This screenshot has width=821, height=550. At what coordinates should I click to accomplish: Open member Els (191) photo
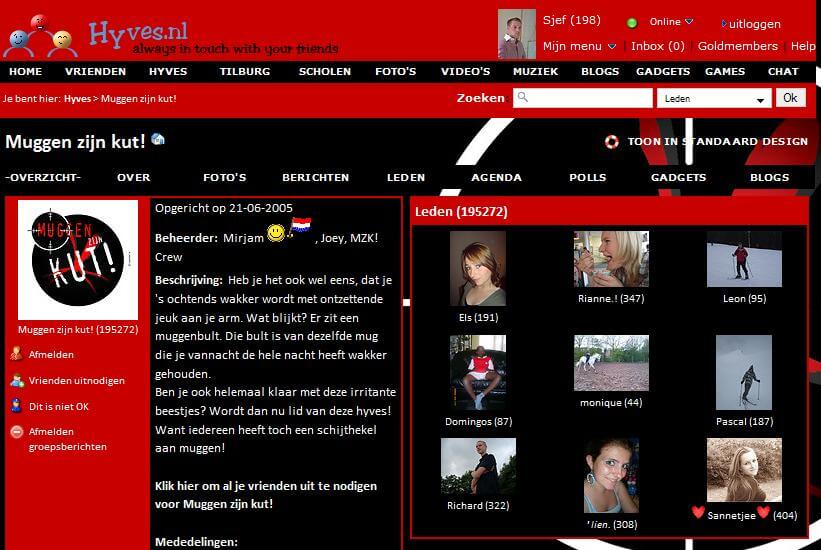click(478, 268)
